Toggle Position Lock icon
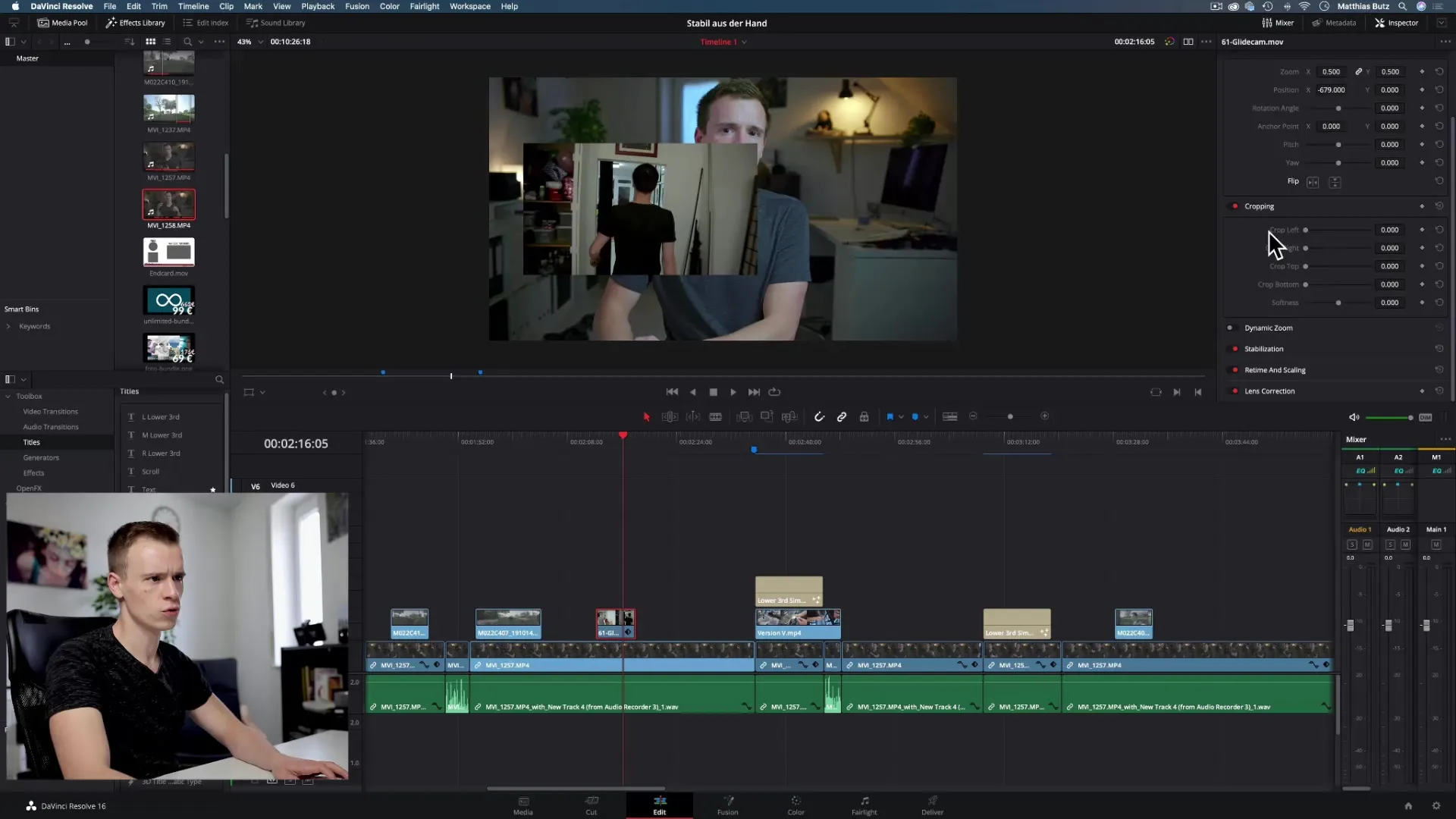This screenshot has width=1456, height=819. [864, 416]
